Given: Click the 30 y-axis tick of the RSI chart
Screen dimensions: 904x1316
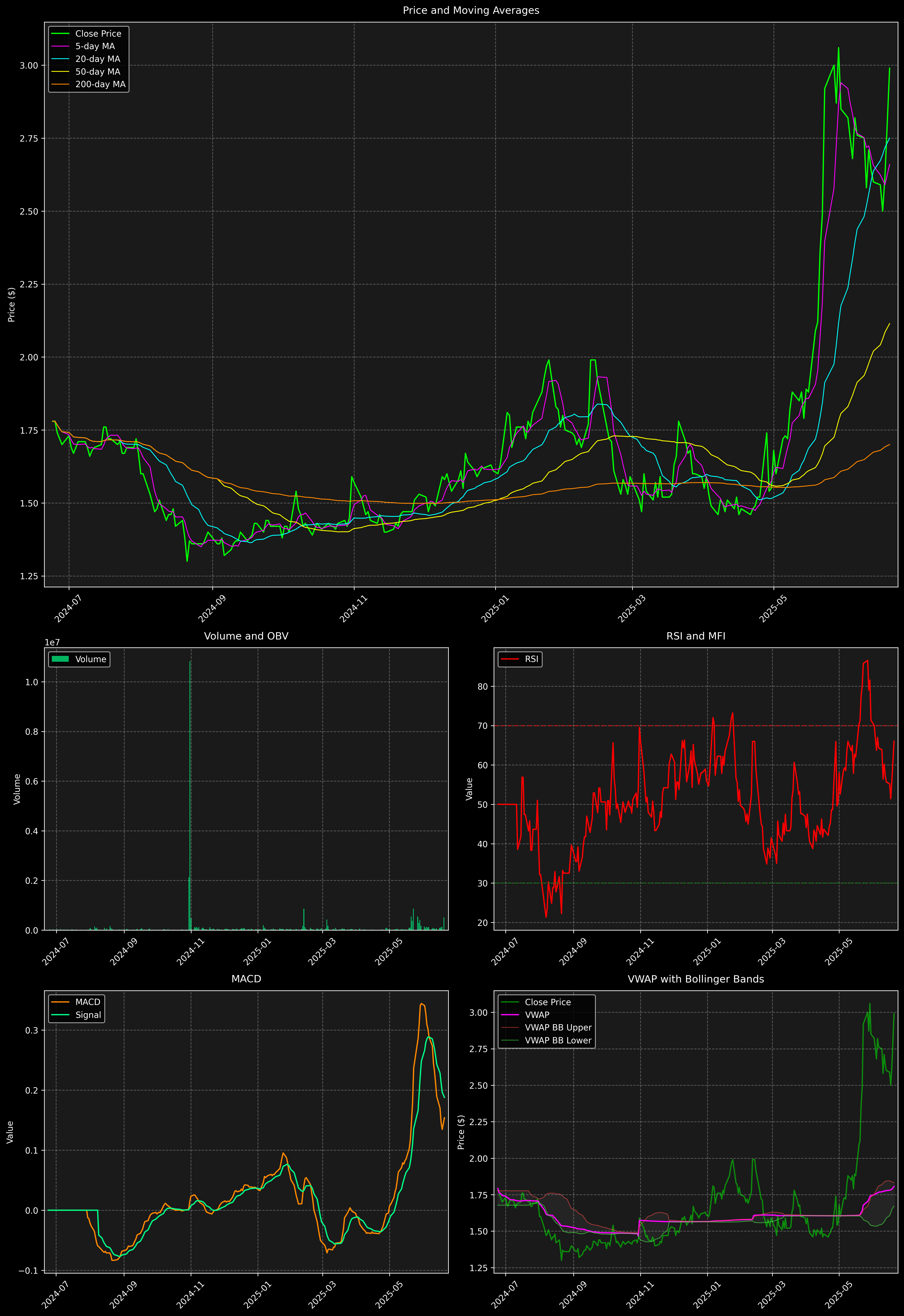Looking at the screenshot, I should pyautogui.click(x=483, y=883).
